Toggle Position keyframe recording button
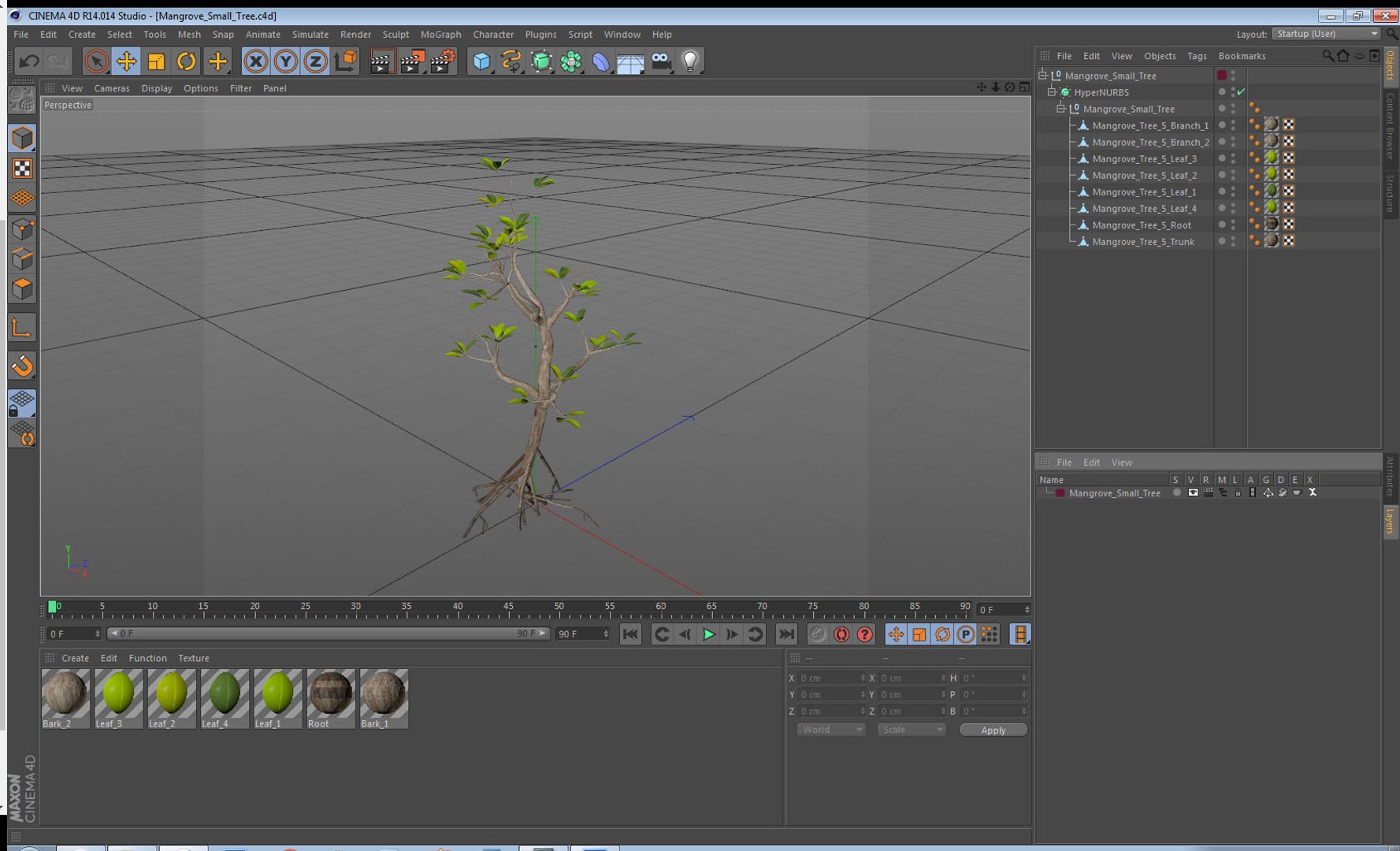Viewport: 1400px width, 851px height. click(x=896, y=634)
